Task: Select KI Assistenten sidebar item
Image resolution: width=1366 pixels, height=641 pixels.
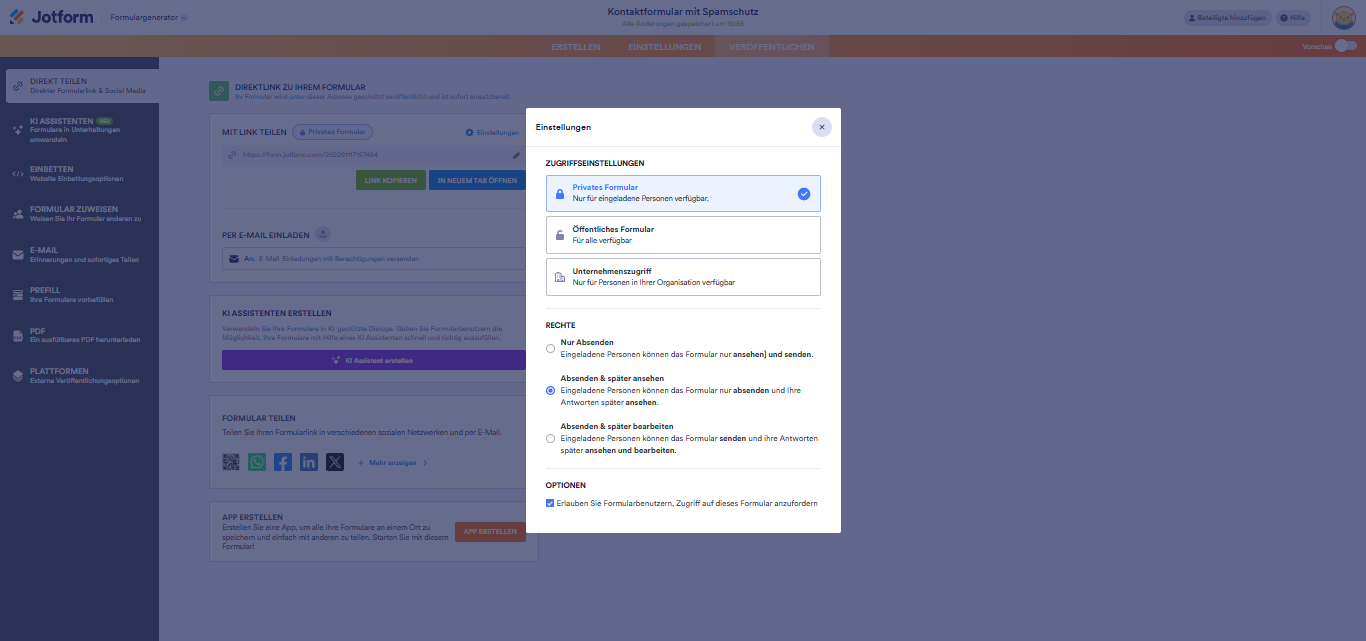Action: click(79, 130)
